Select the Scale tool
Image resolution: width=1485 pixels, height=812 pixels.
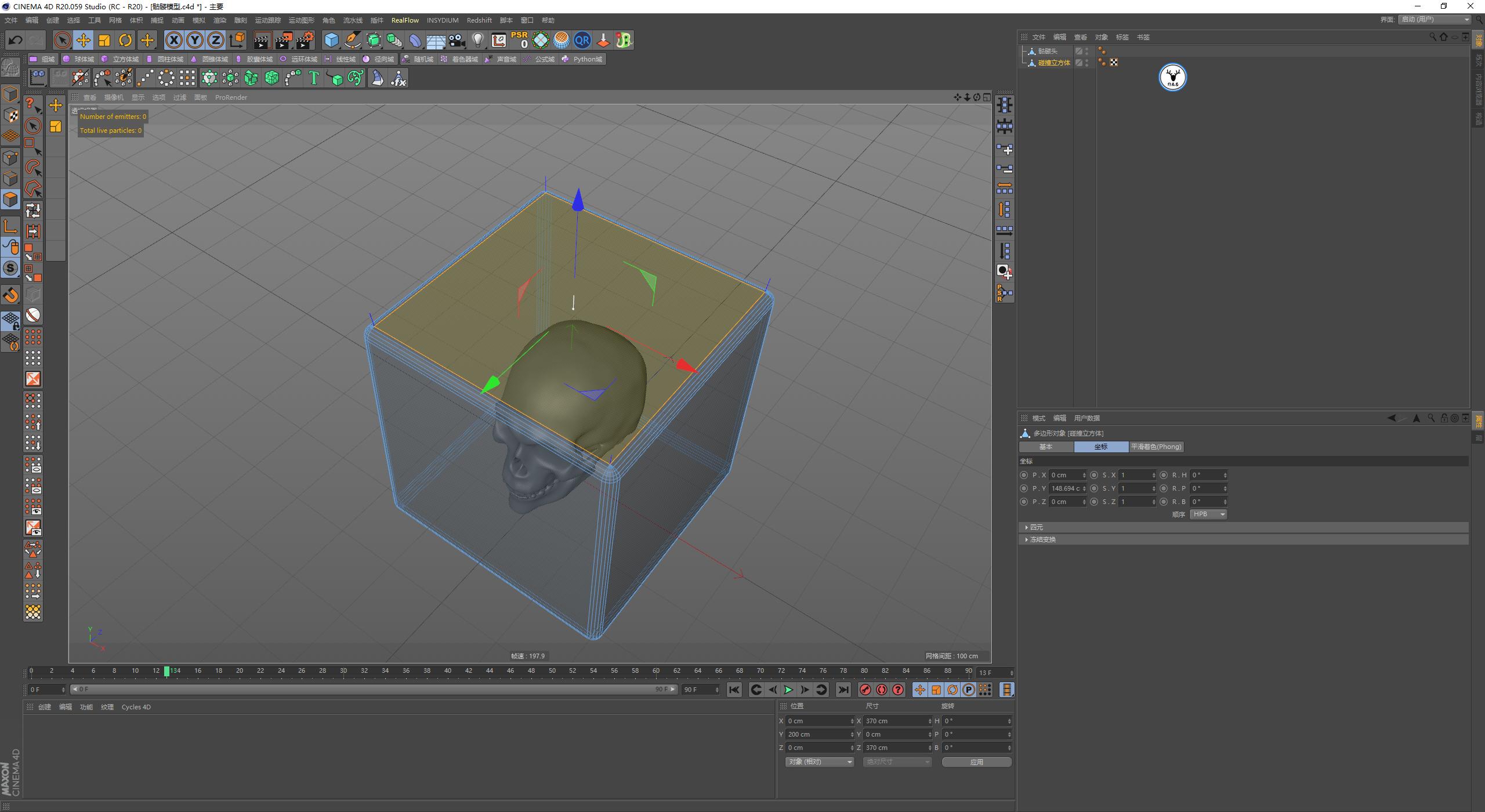coord(104,40)
